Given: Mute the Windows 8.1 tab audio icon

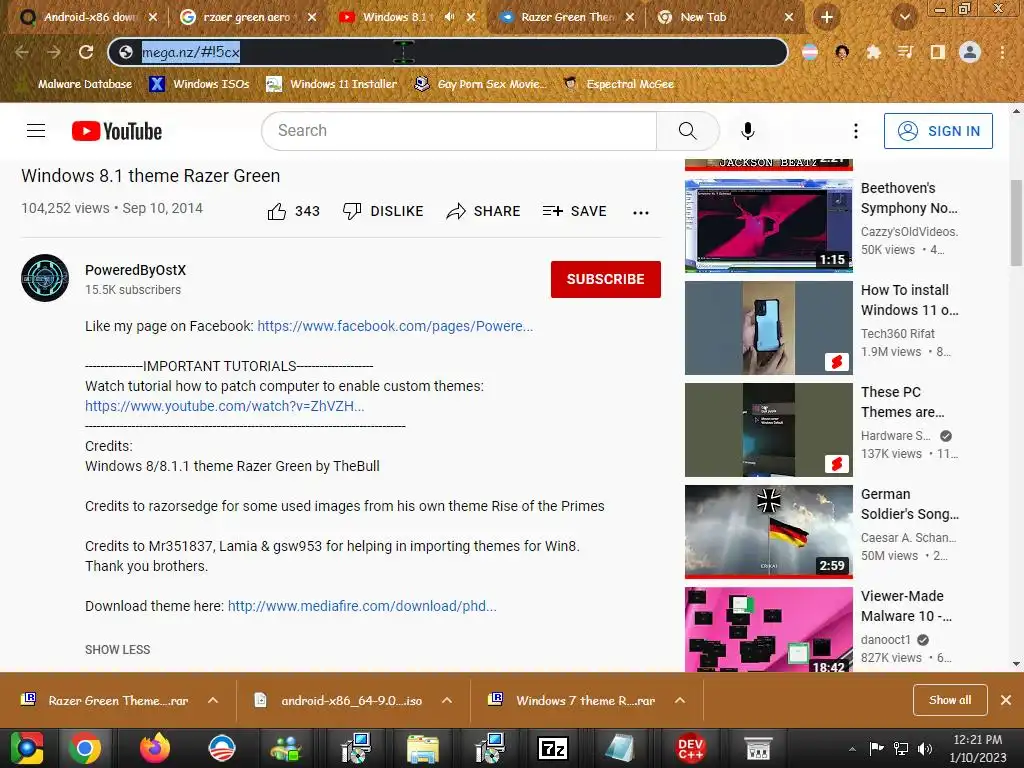Looking at the screenshot, I should point(449,17).
